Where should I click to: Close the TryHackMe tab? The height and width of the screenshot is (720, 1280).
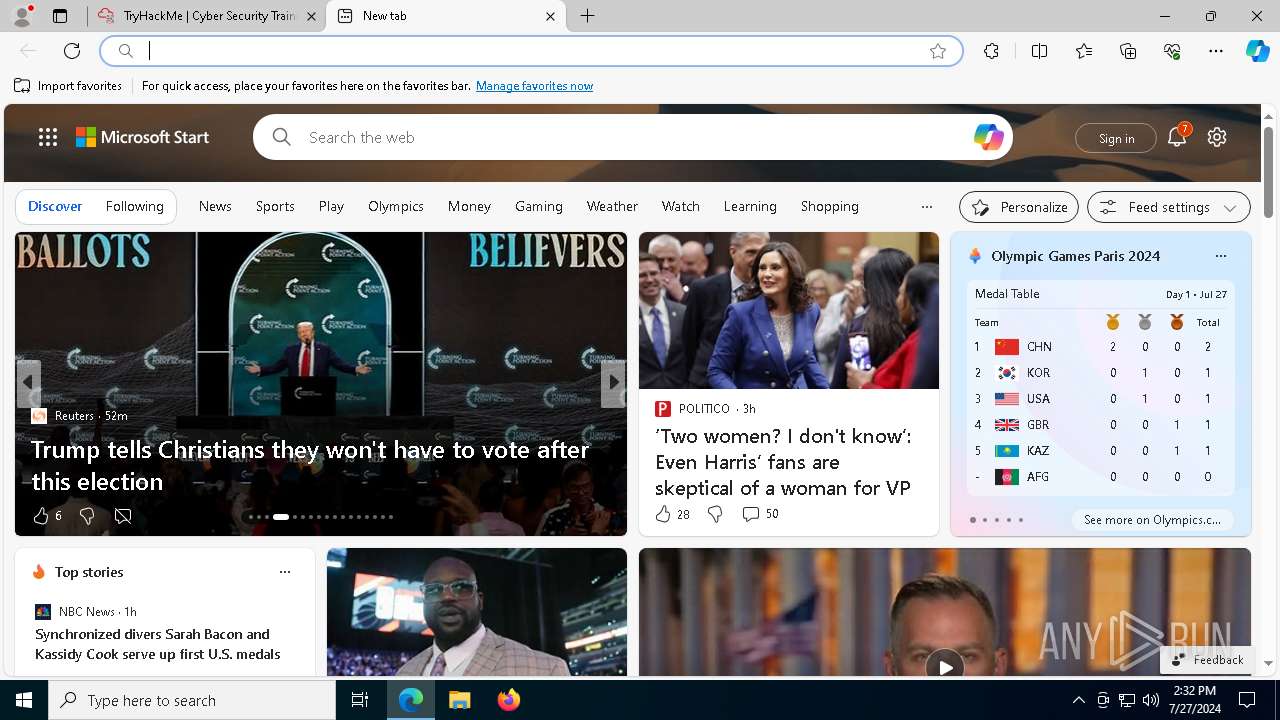point(311,16)
